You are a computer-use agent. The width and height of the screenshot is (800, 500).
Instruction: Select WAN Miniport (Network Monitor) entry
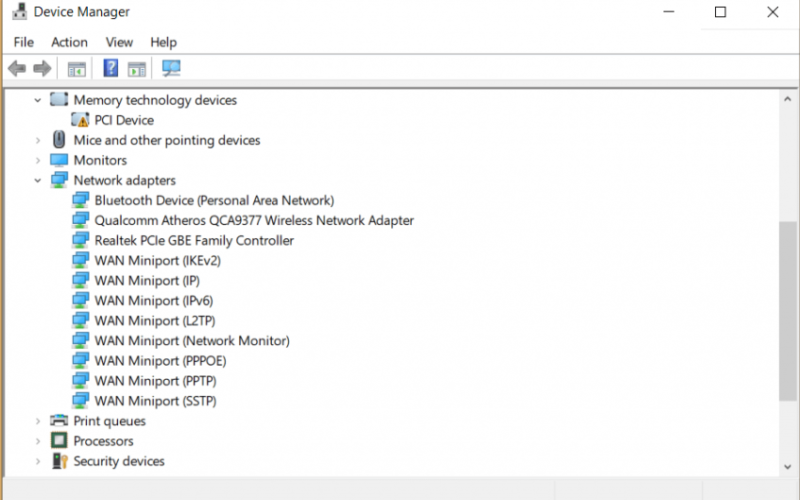[192, 341]
